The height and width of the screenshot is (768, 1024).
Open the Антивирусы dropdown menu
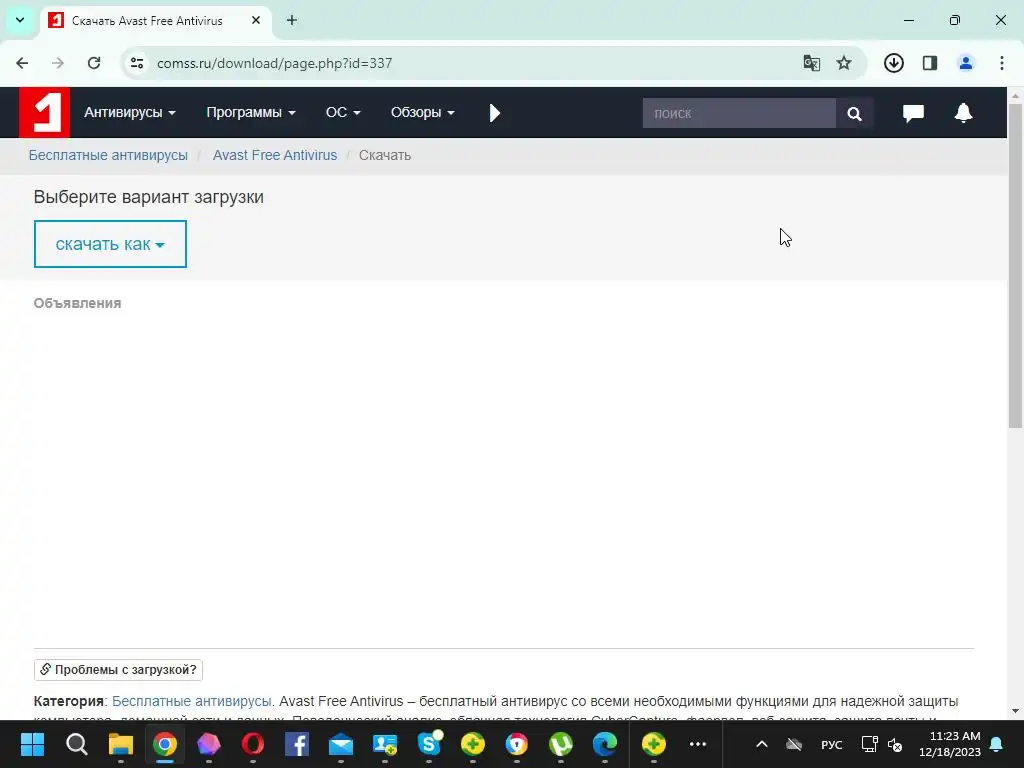[x=129, y=112]
